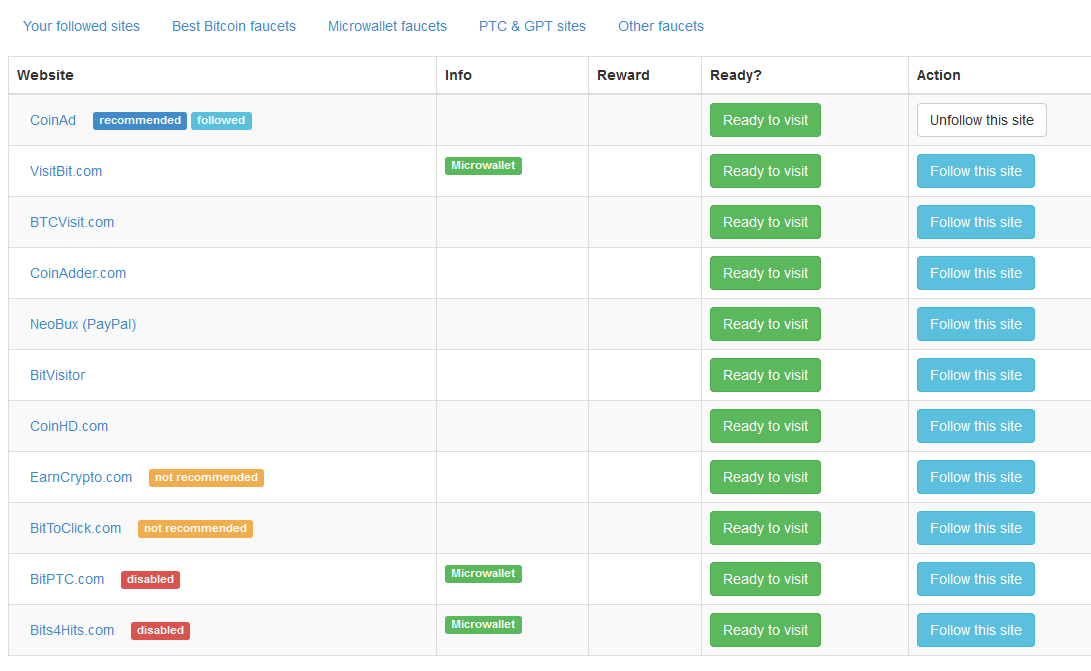Click Ready to visit for BitToClick.com
The width and height of the screenshot is (1091, 671).
click(x=765, y=528)
